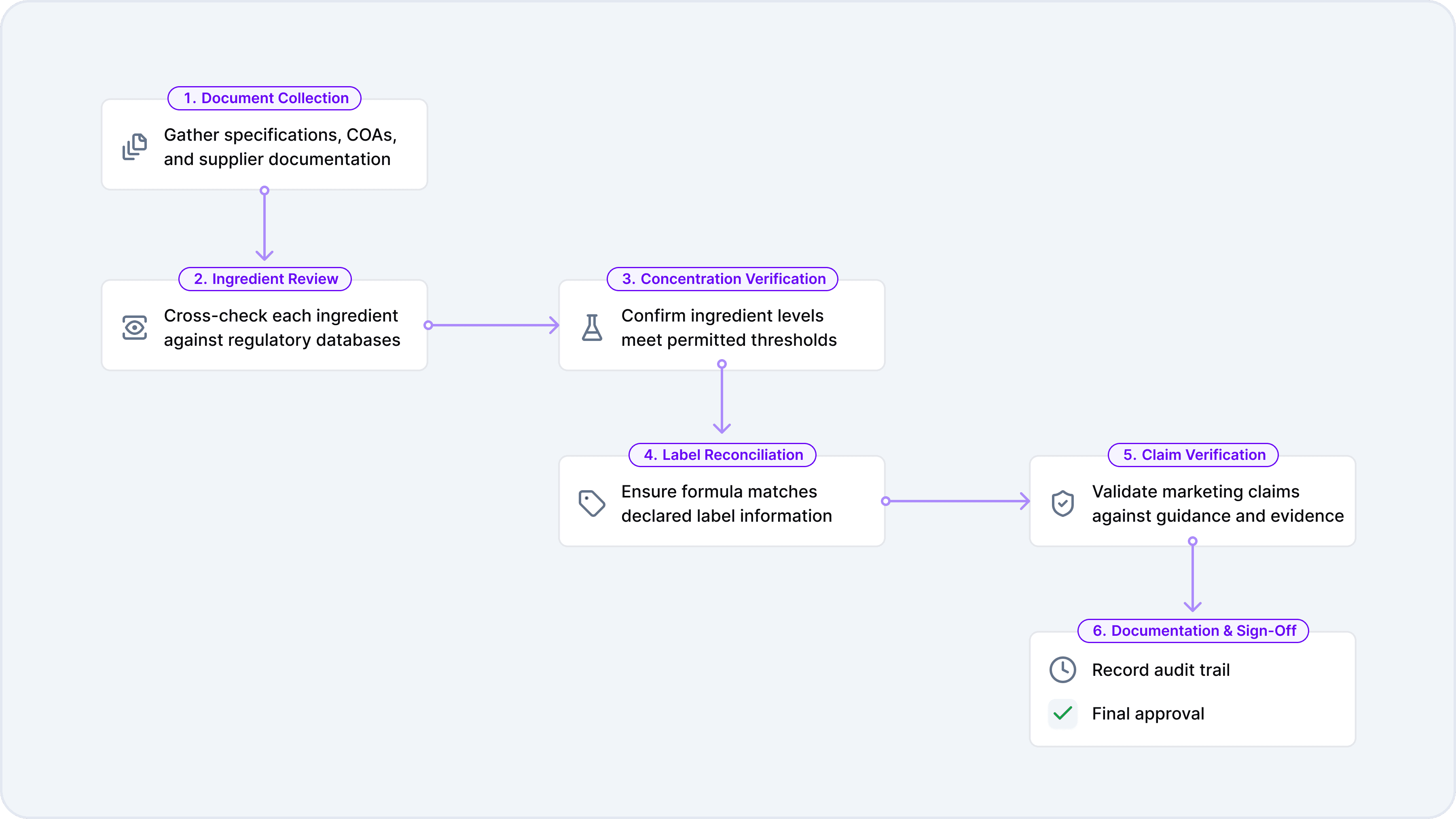Click the shield-check icon in Claim Verification
The height and width of the screenshot is (819, 1456).
coord(1063,502)
